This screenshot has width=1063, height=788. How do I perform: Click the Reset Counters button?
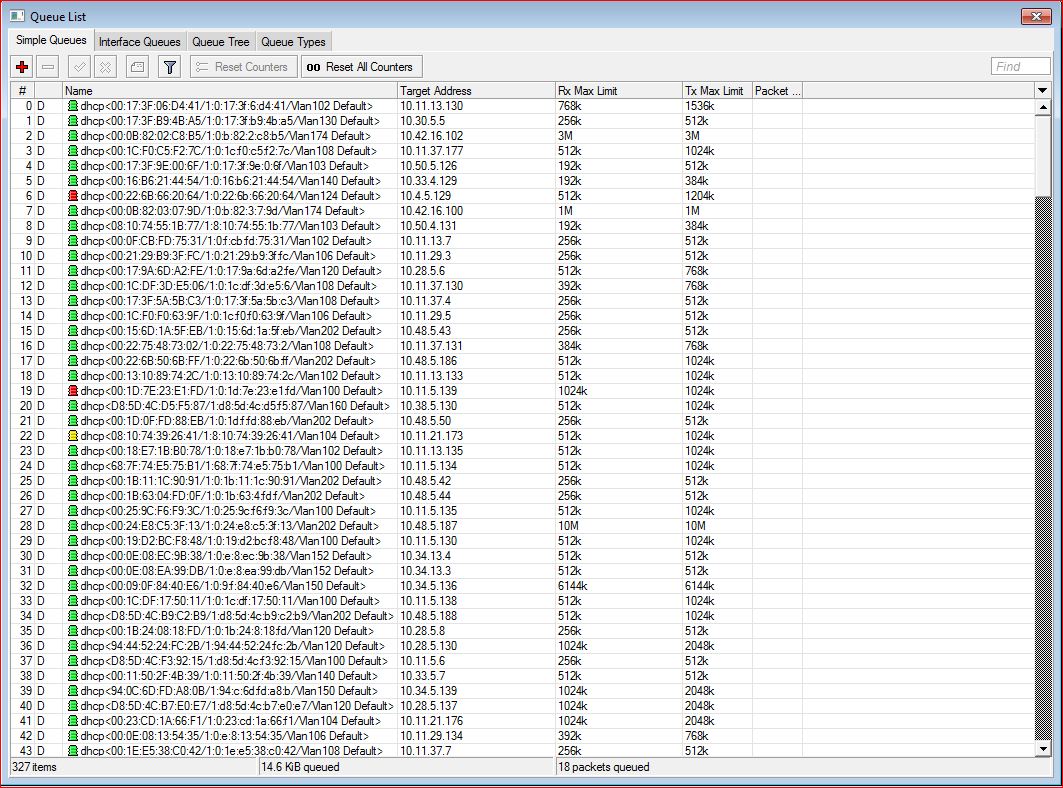point(242,67)
